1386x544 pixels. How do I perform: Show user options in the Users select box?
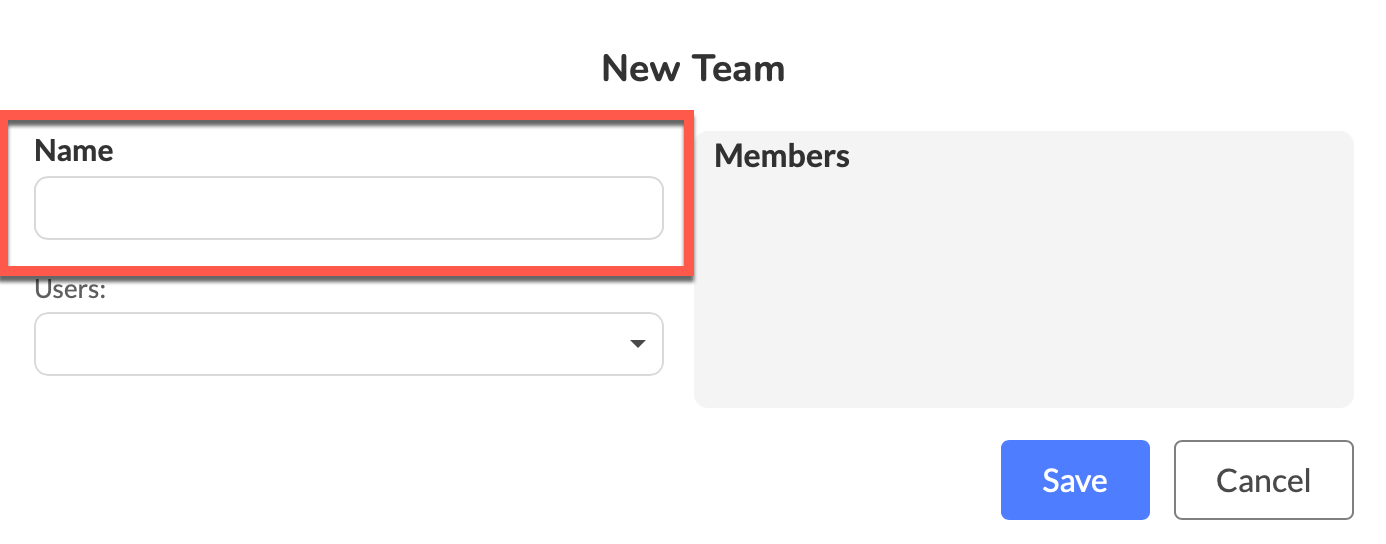coord(348,344)
